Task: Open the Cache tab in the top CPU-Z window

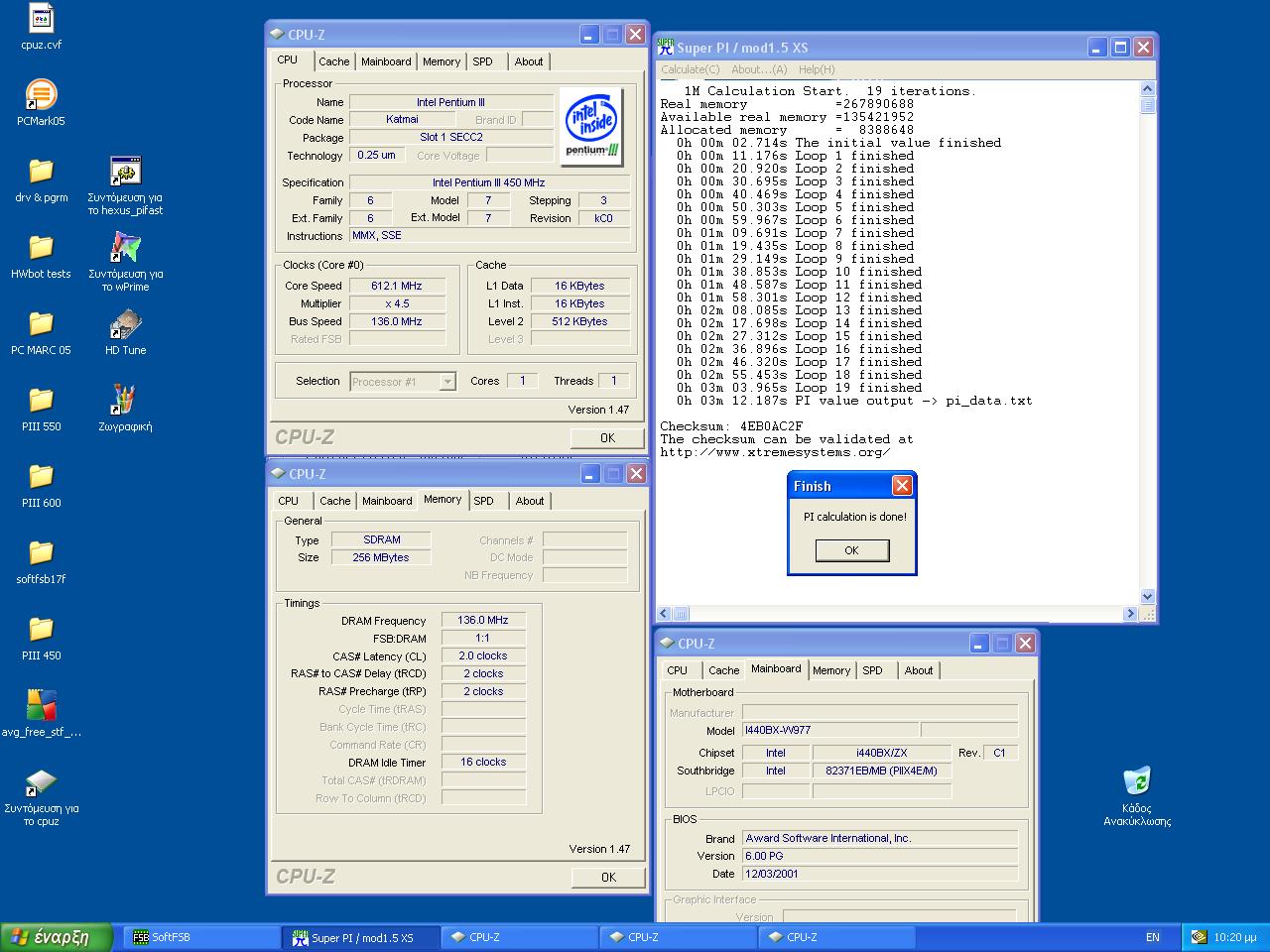Action: pyautogui.click(x=334, y=61)
